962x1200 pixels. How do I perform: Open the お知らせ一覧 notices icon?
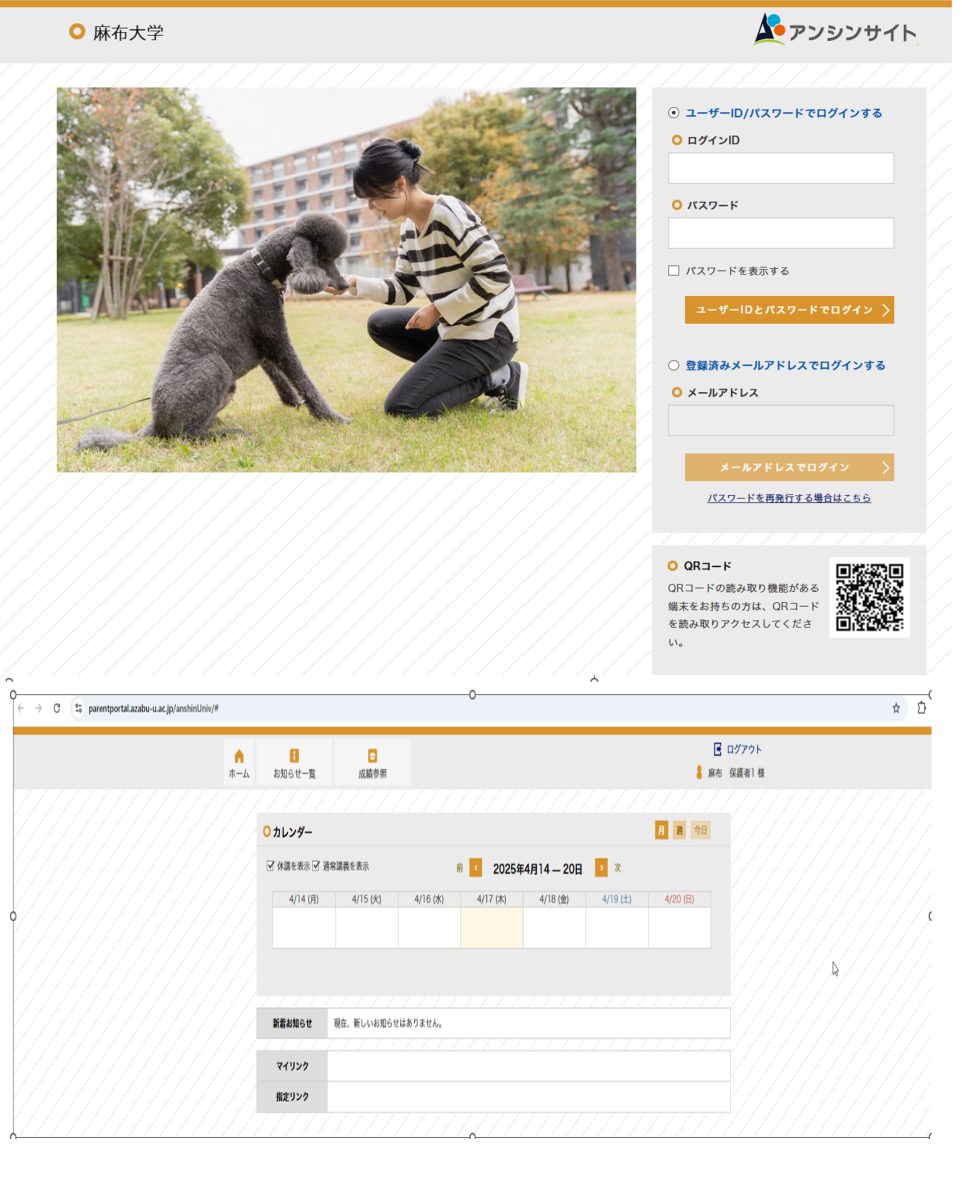[x=294, y=757]
